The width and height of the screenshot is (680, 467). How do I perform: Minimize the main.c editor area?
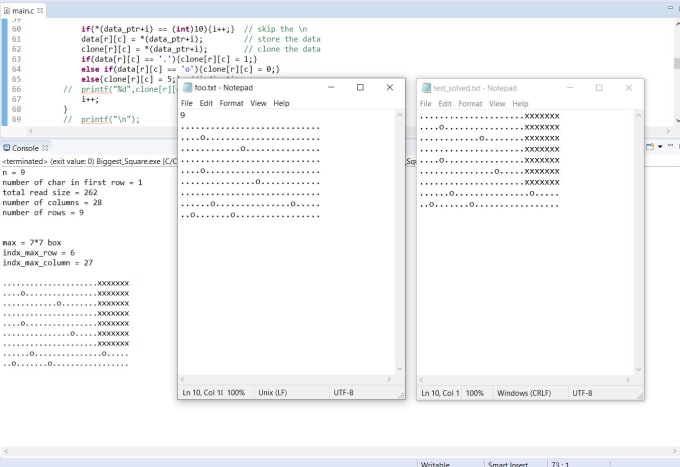coord(670,7)
